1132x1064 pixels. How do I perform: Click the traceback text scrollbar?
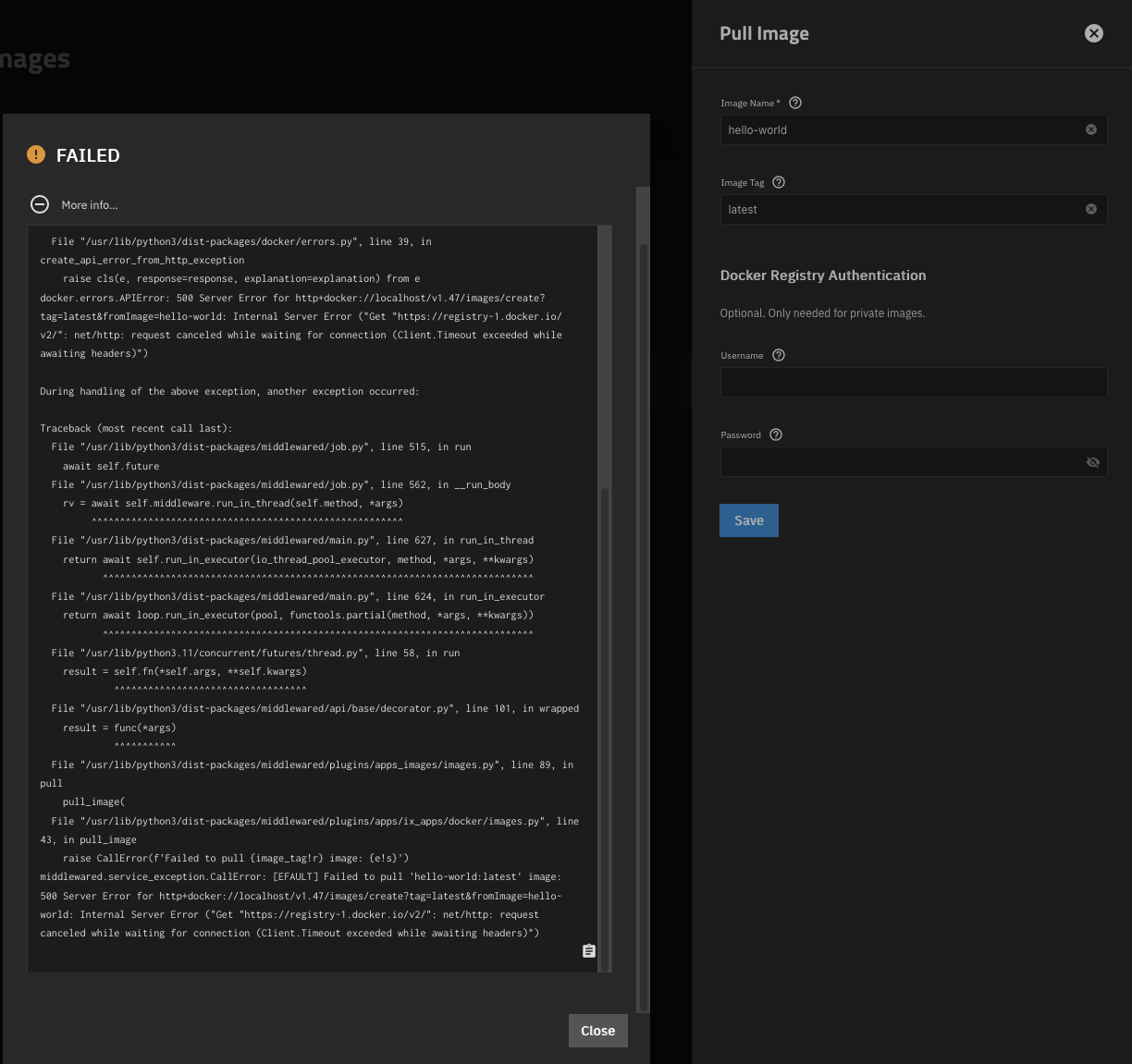pyautogui.click(x=605, y=721)
